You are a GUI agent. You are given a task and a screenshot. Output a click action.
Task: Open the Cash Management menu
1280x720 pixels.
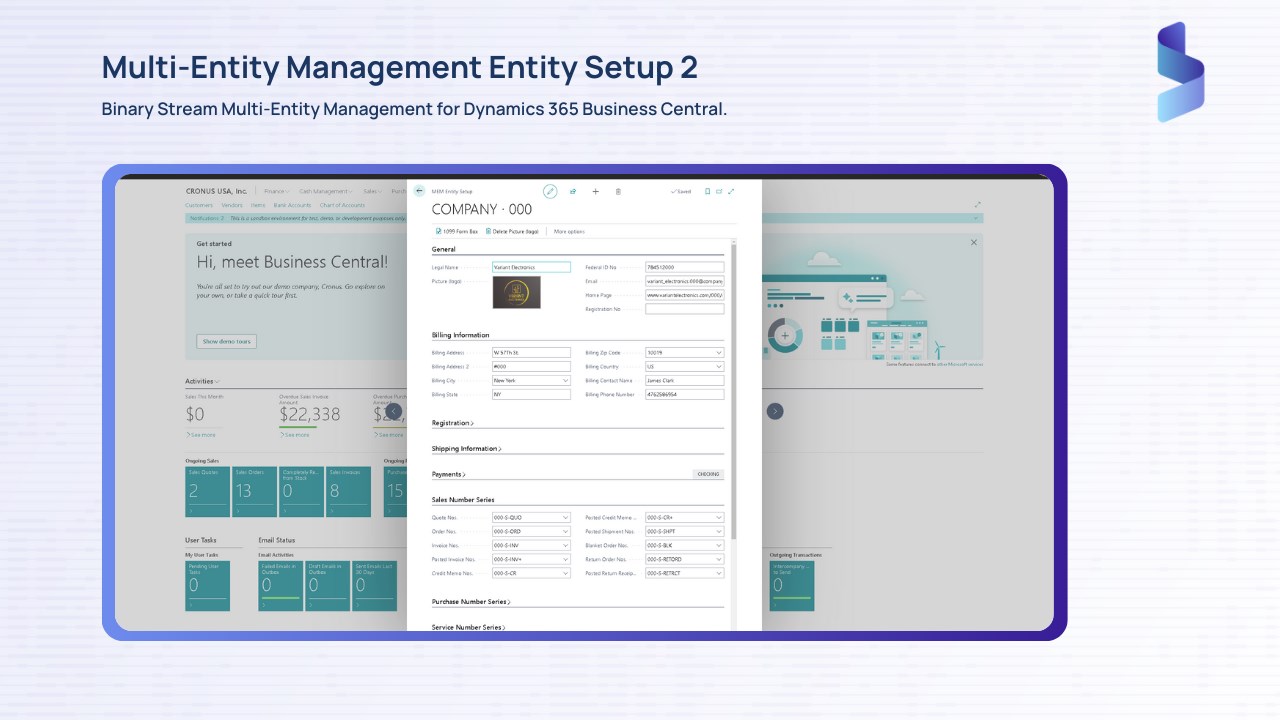click(x=325, y=191)
